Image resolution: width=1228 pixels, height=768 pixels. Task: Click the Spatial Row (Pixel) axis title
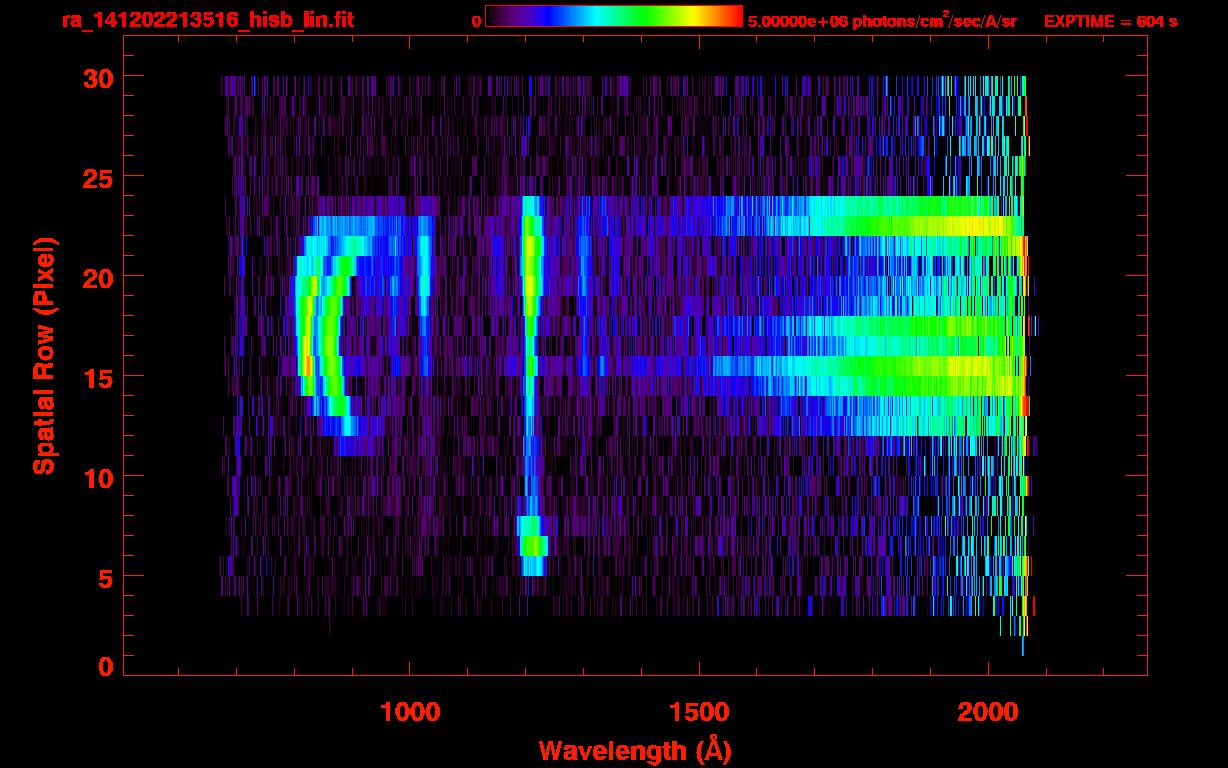pos(44,356)
